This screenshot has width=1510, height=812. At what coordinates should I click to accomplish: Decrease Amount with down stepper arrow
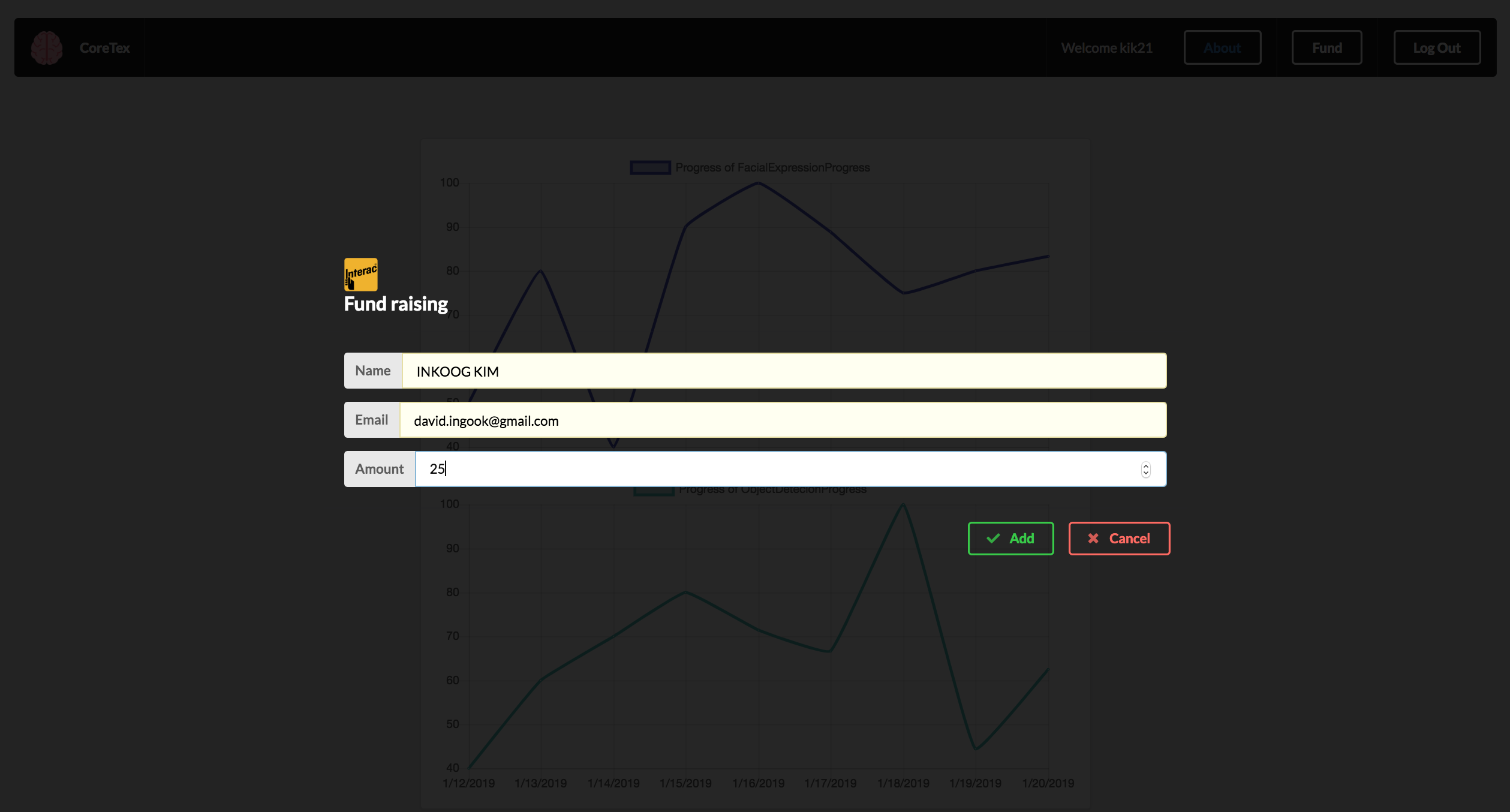tap(1145, 473)
